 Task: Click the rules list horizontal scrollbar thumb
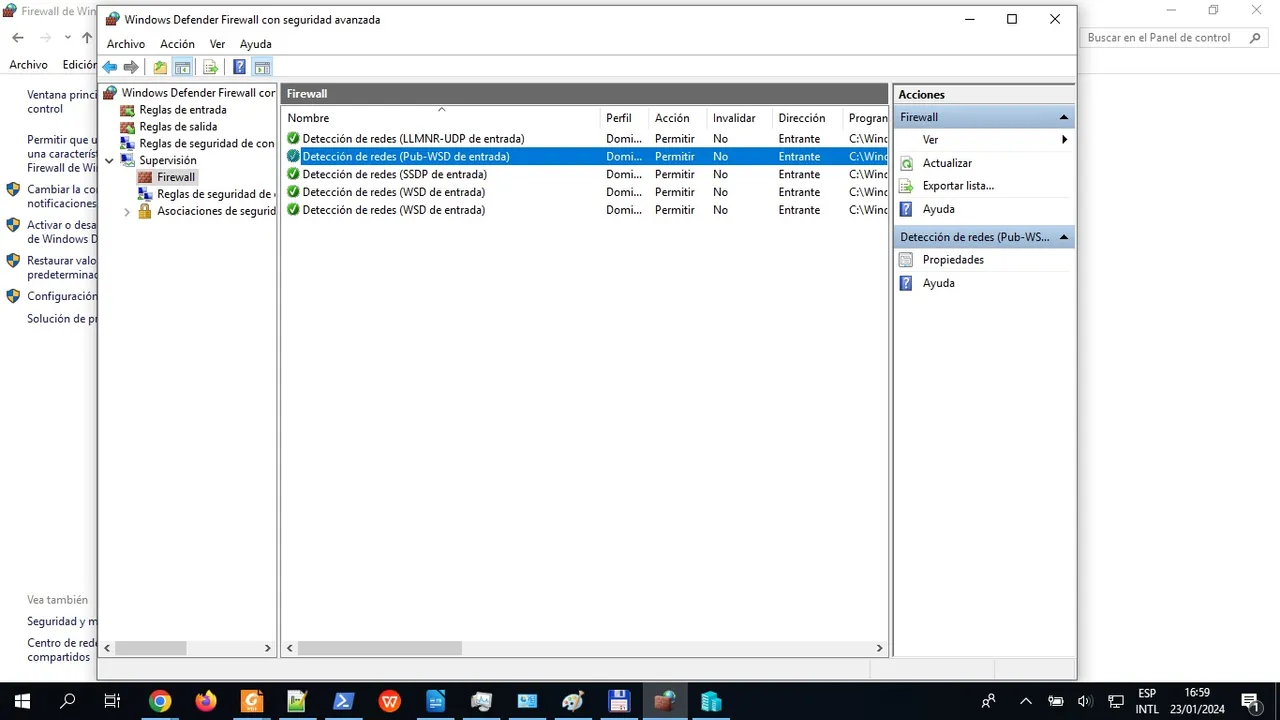pos(380,648)
